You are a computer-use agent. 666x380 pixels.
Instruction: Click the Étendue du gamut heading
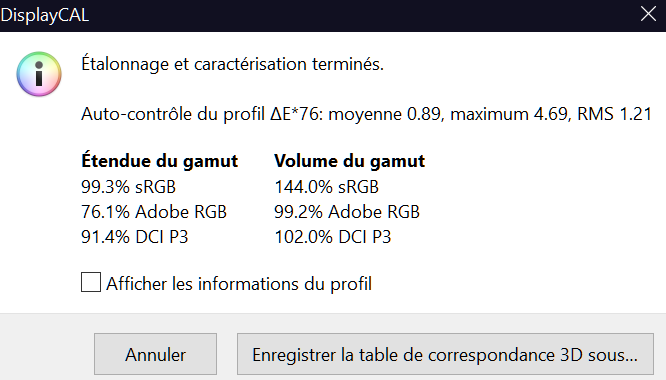[159, 161]
